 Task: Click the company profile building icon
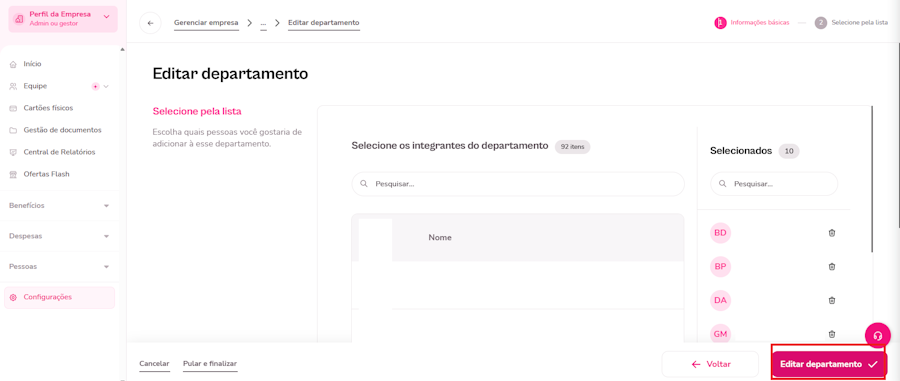[x=19, y=19]
